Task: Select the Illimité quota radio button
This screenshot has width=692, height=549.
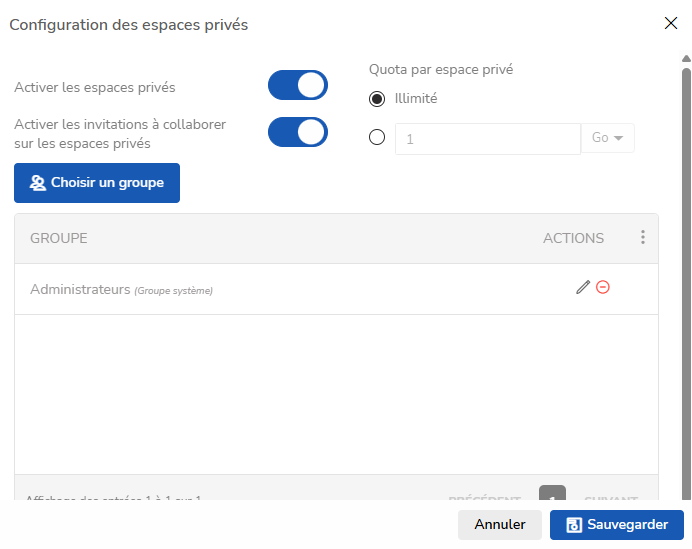Action: 377,99
